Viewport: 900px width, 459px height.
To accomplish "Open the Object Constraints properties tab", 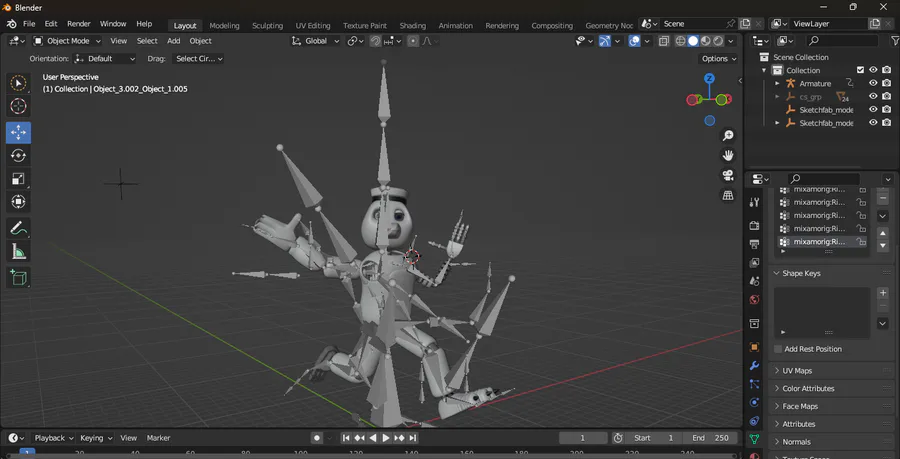I will [754, 421].
